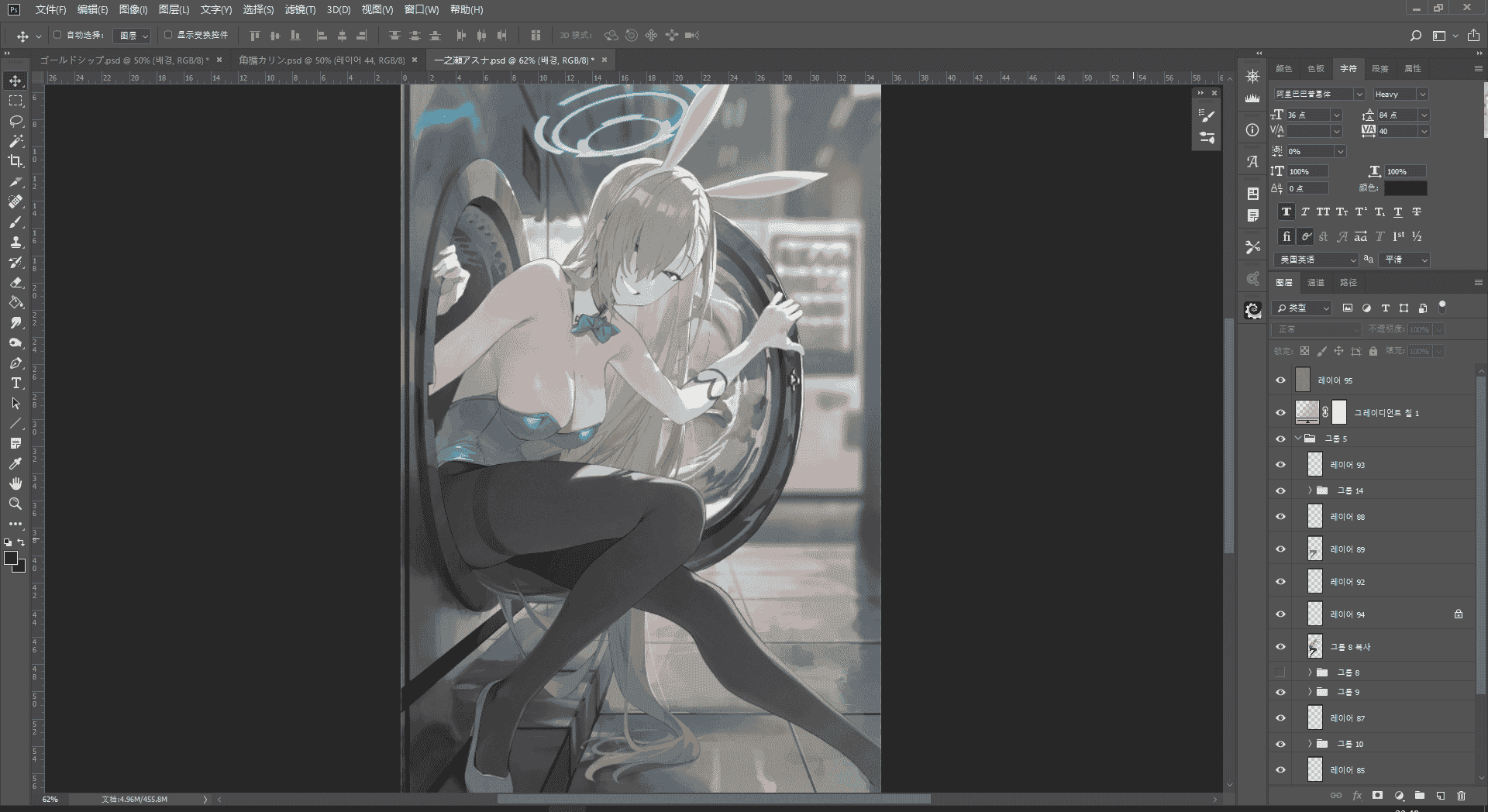1488x812 pixels.
Task: Click the text color swatch
Action: tap(1405, 188)
